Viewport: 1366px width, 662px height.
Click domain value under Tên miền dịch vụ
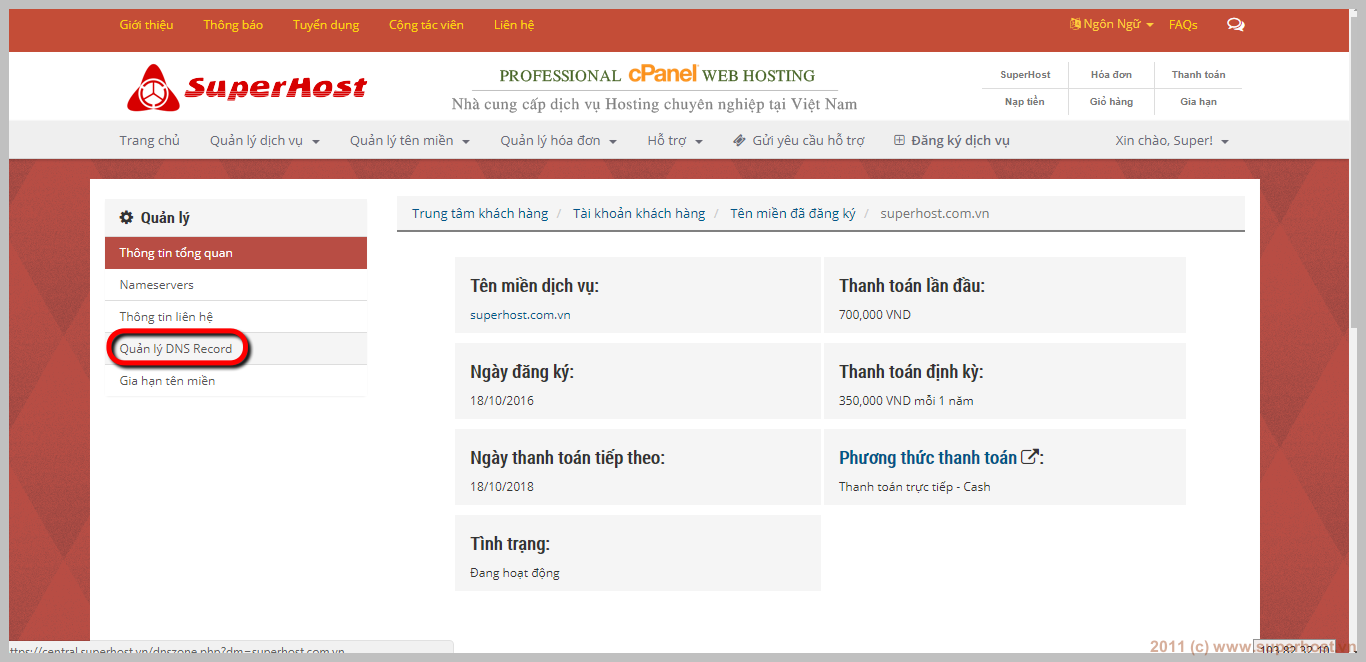pos(521,315)
